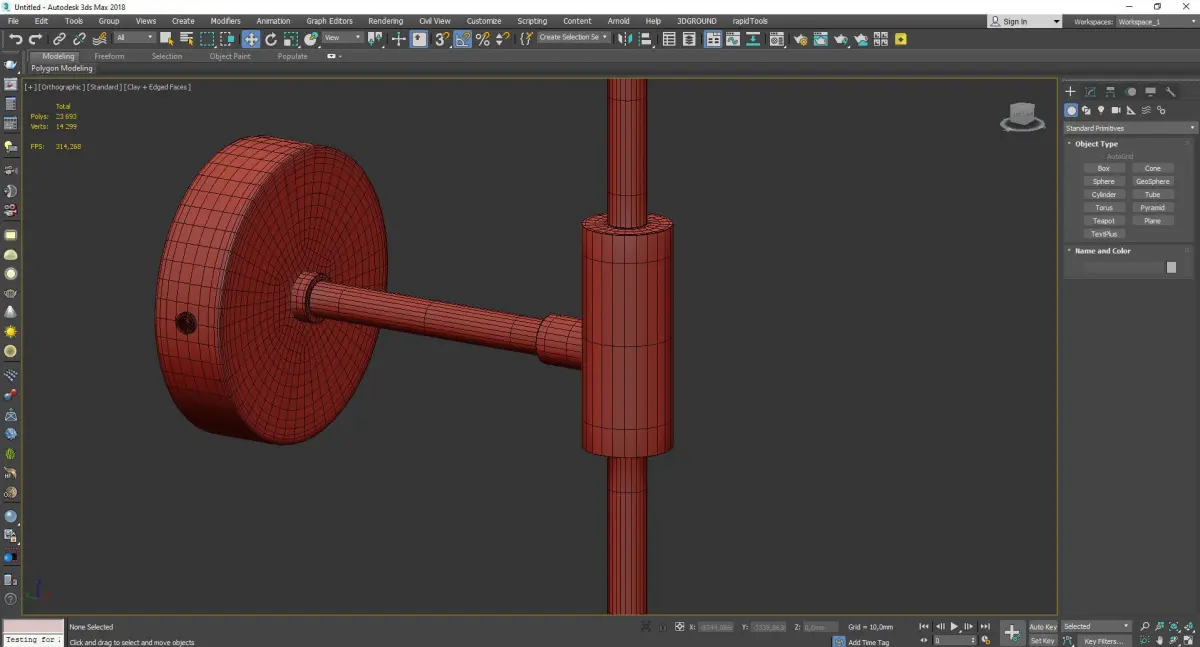Open the Workspaces dropdown

point(1155,21)
